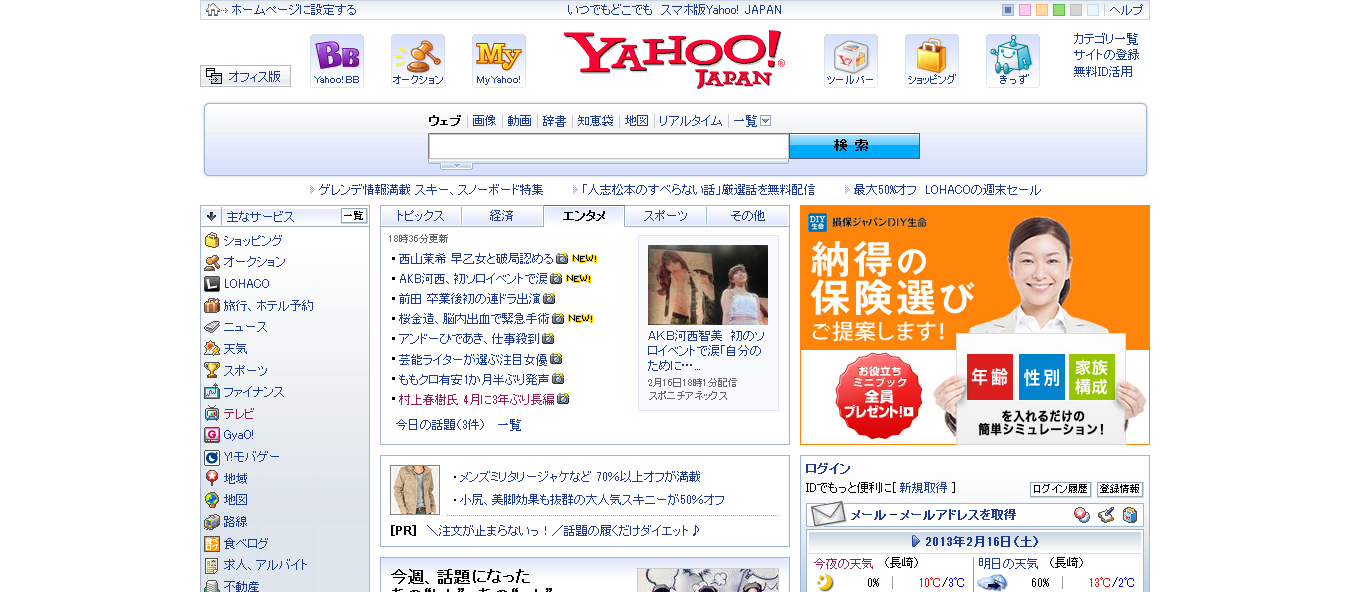Click the 天気 weather icon in sidebar

212,349
